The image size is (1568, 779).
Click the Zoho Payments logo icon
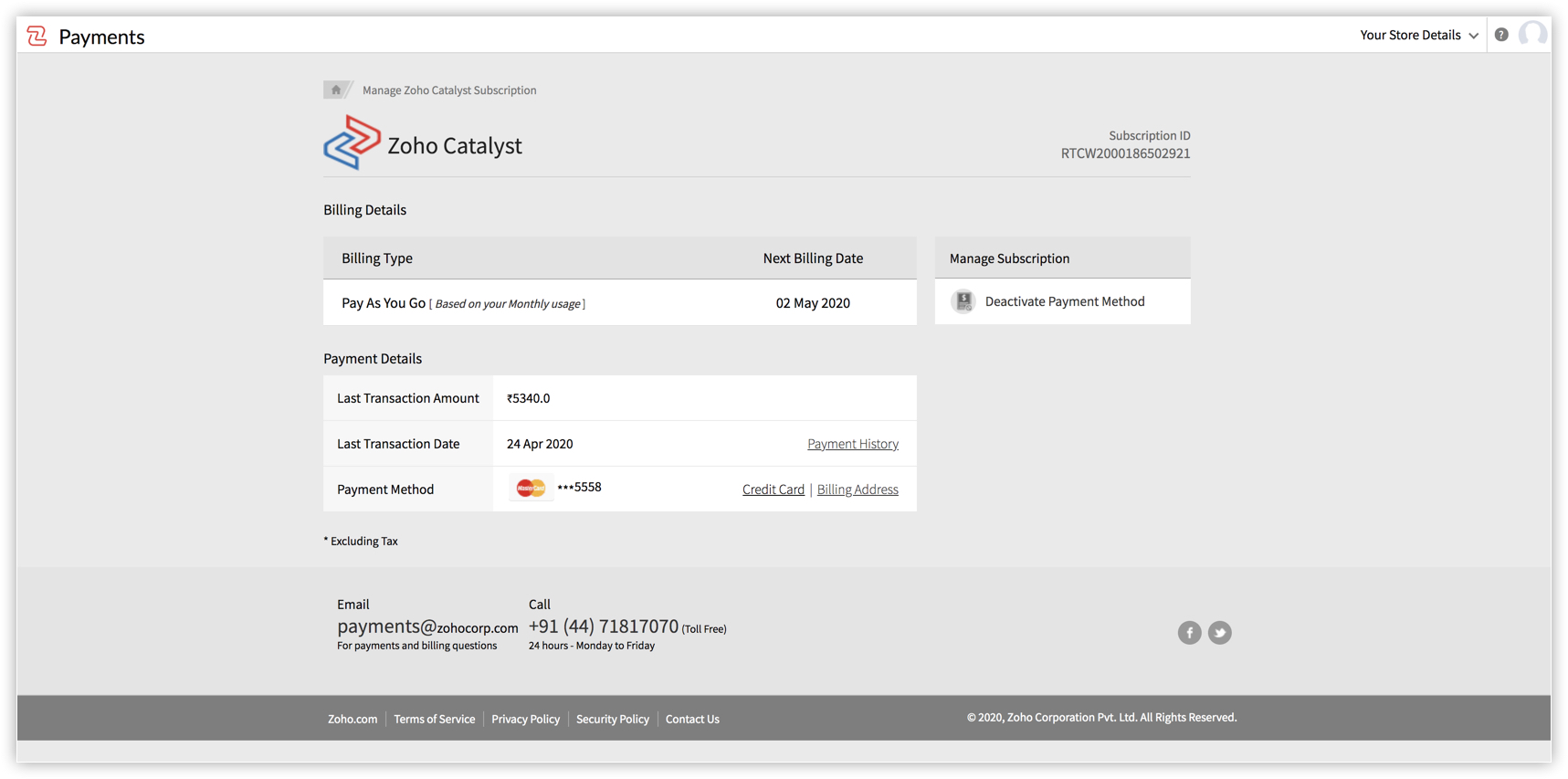pyautogui.click(x=37, y=36)
